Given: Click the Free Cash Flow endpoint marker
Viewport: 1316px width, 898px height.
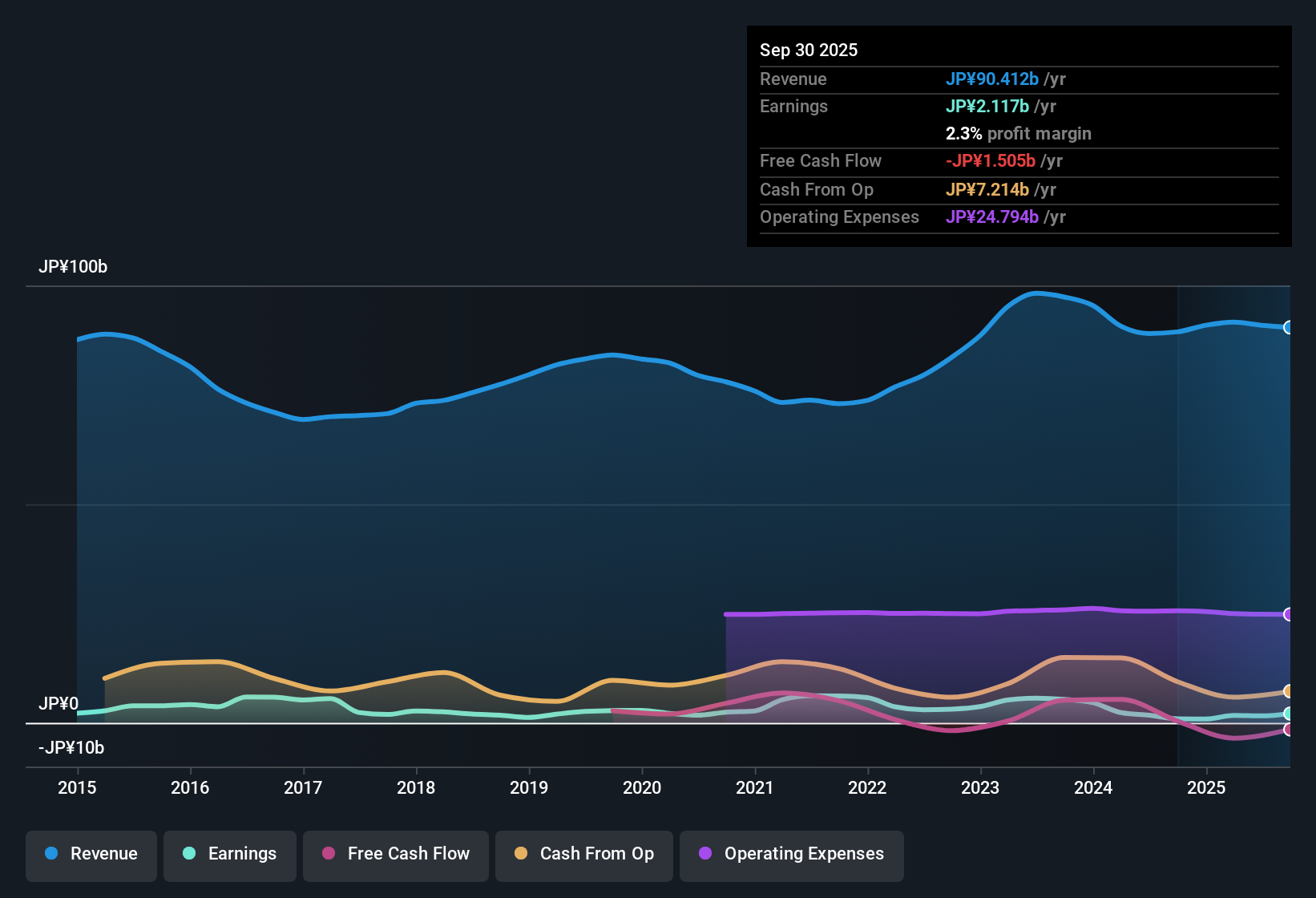Looking at the screenshot, I should pyautogui.click(x=1288, y=730).
